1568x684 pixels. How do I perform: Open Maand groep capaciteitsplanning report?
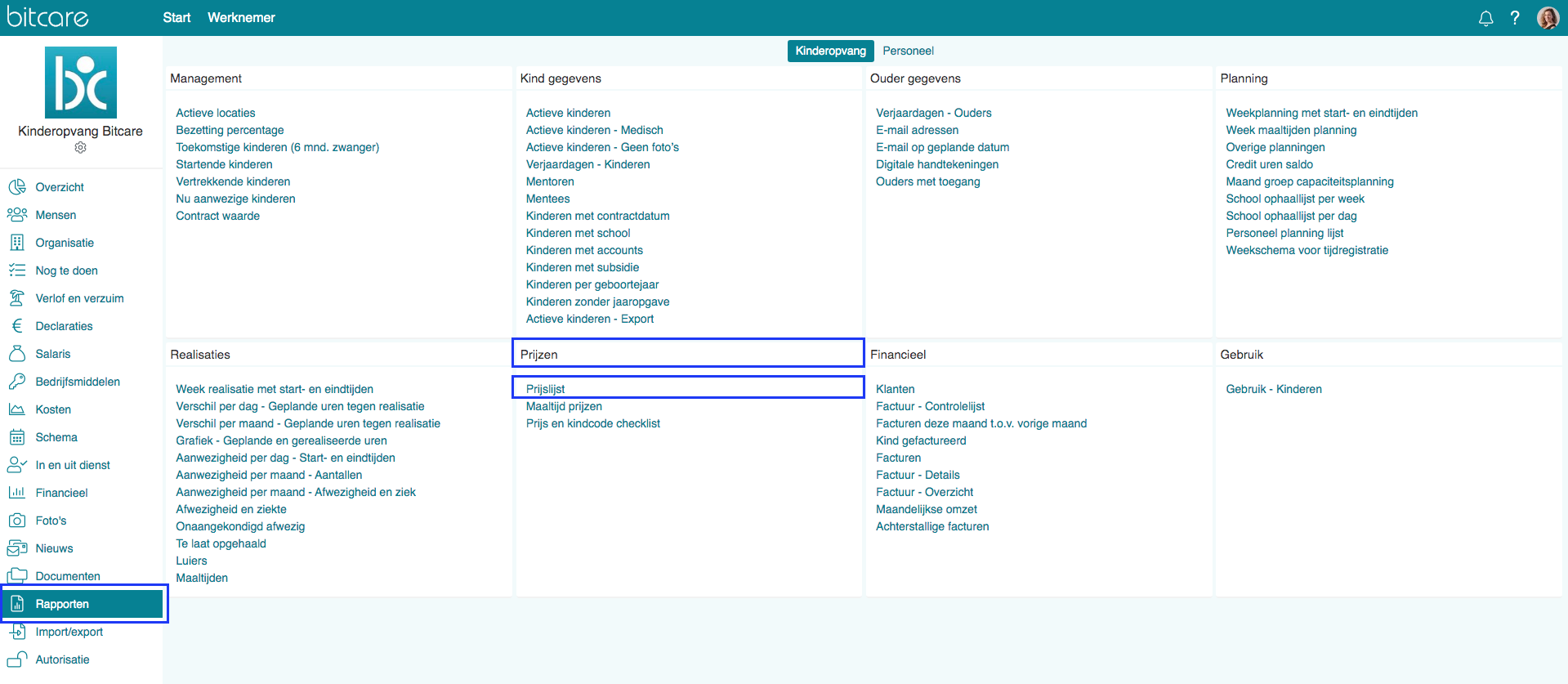click(1309, 181)
